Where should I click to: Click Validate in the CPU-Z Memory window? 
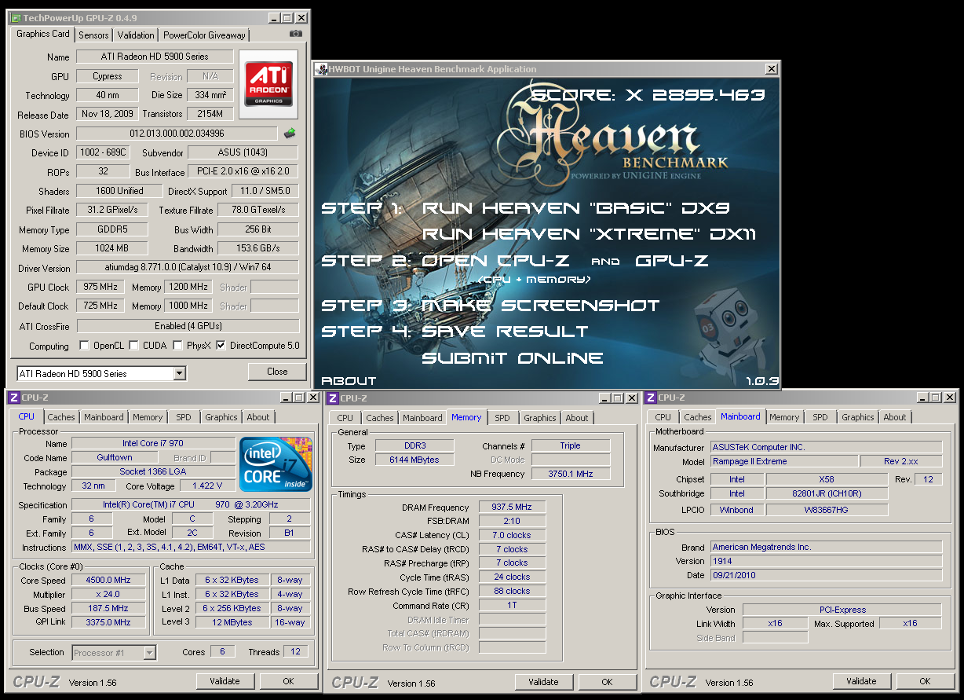point(543,682)
